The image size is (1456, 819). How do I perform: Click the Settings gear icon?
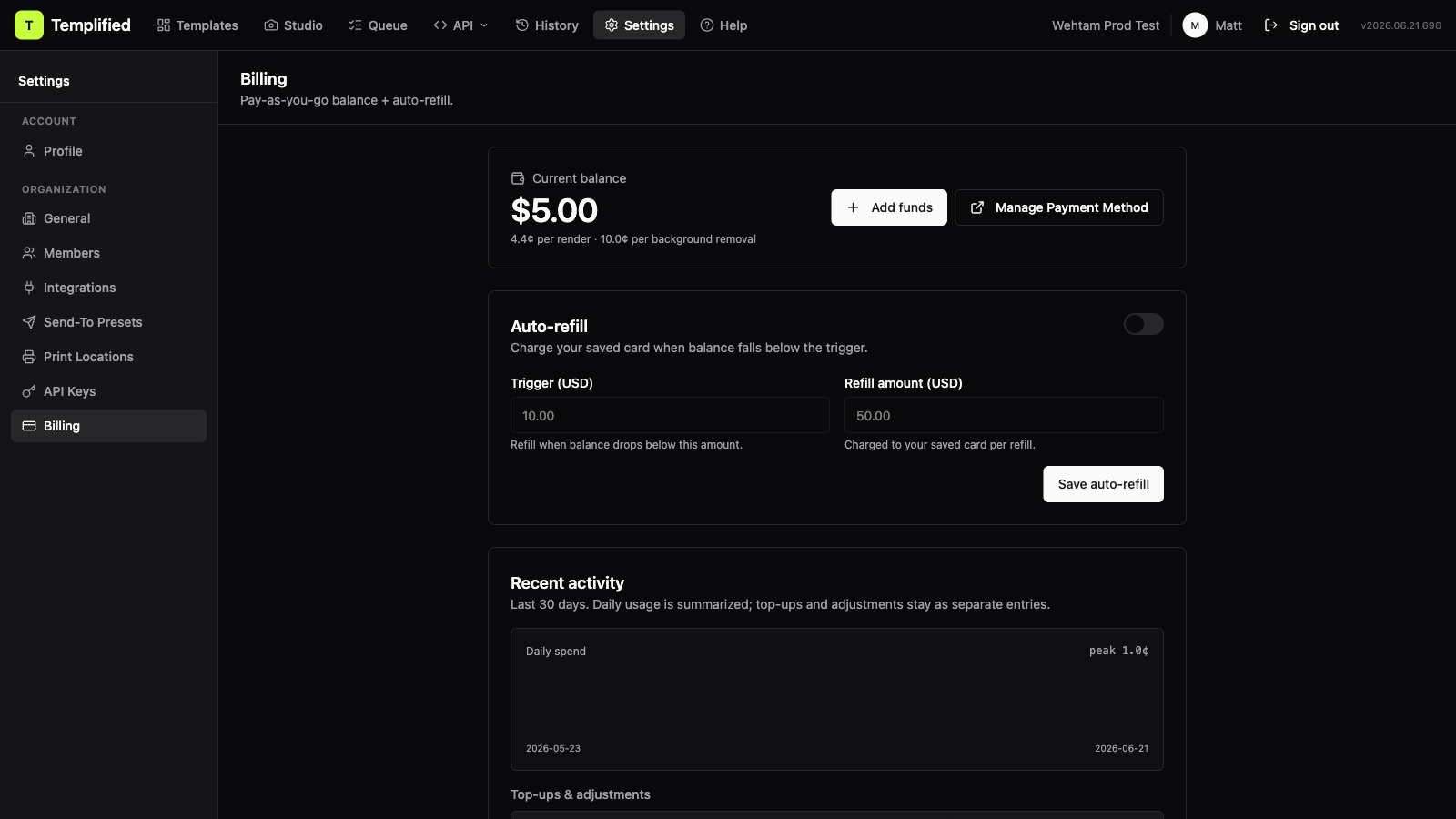[612, 25]
